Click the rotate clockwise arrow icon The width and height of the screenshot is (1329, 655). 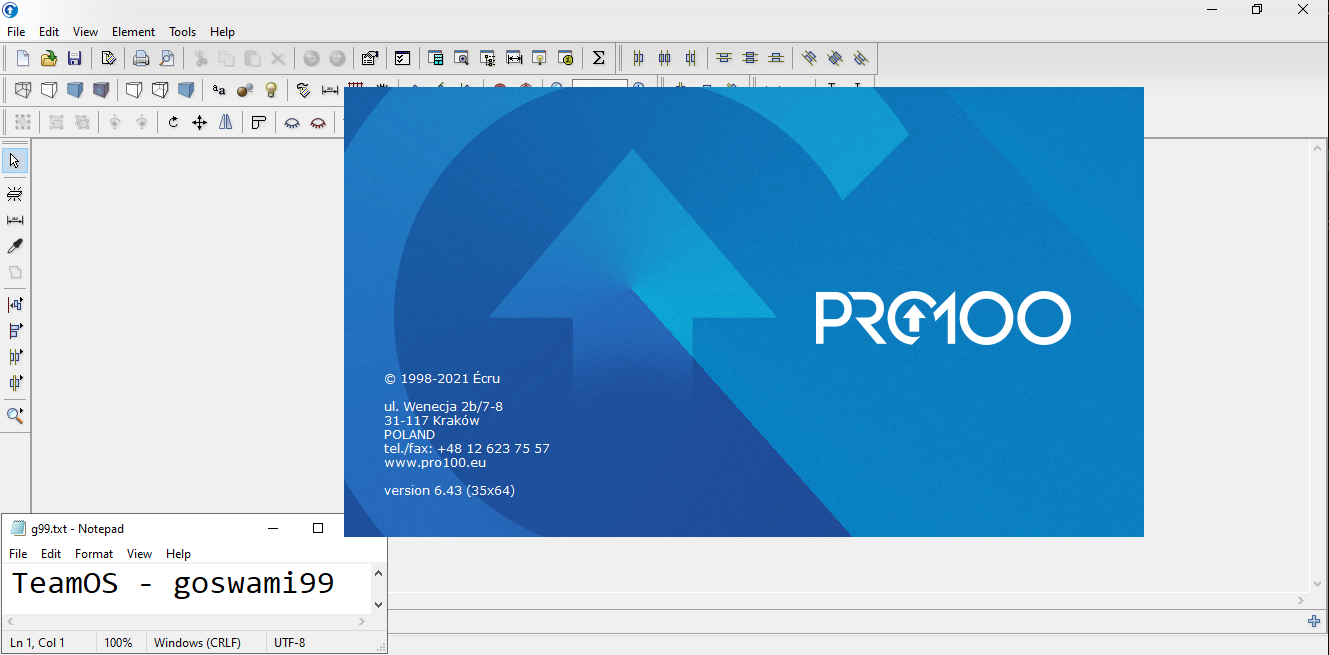[173, 122]
